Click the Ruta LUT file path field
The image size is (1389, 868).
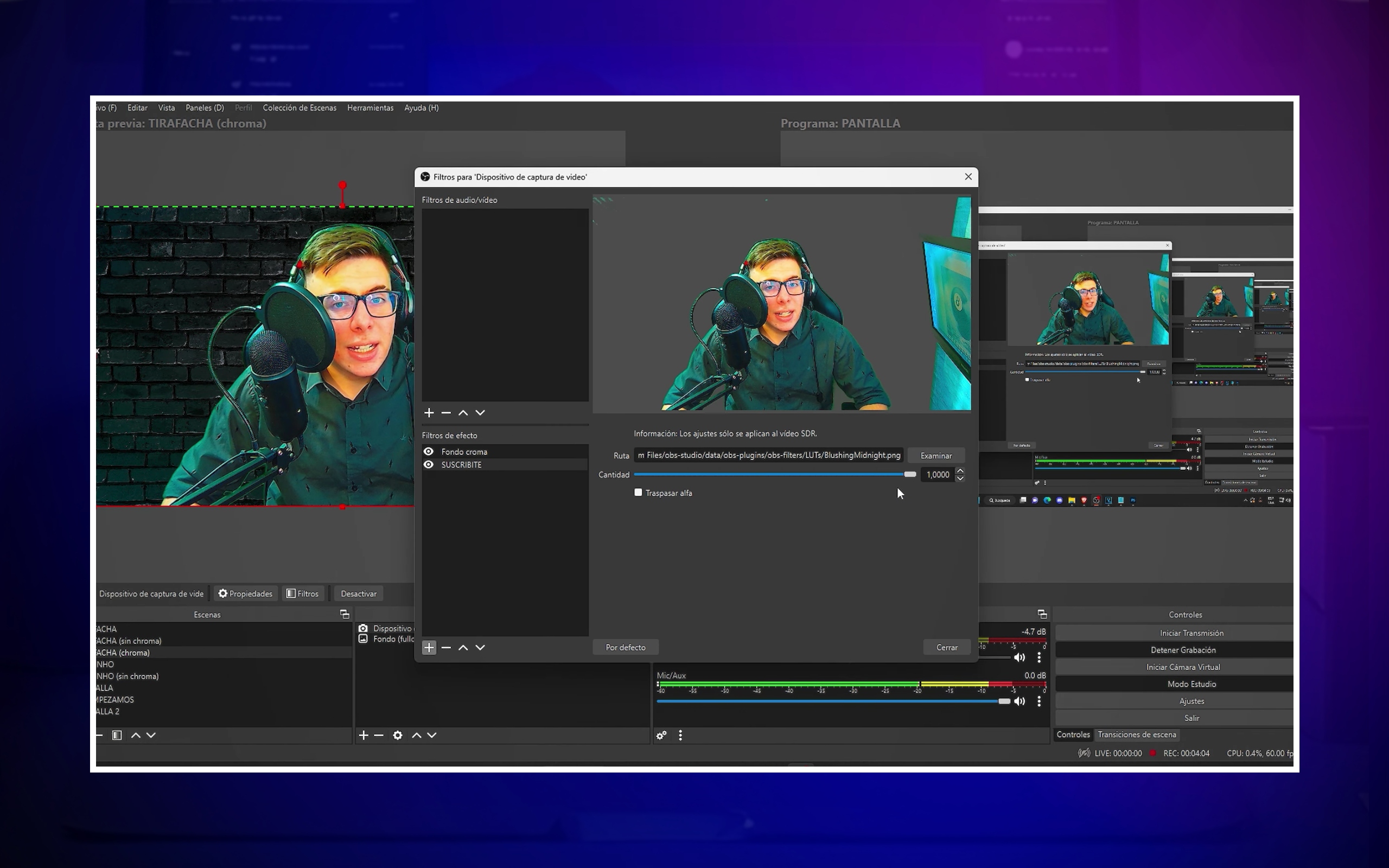[x=768, y=455]
